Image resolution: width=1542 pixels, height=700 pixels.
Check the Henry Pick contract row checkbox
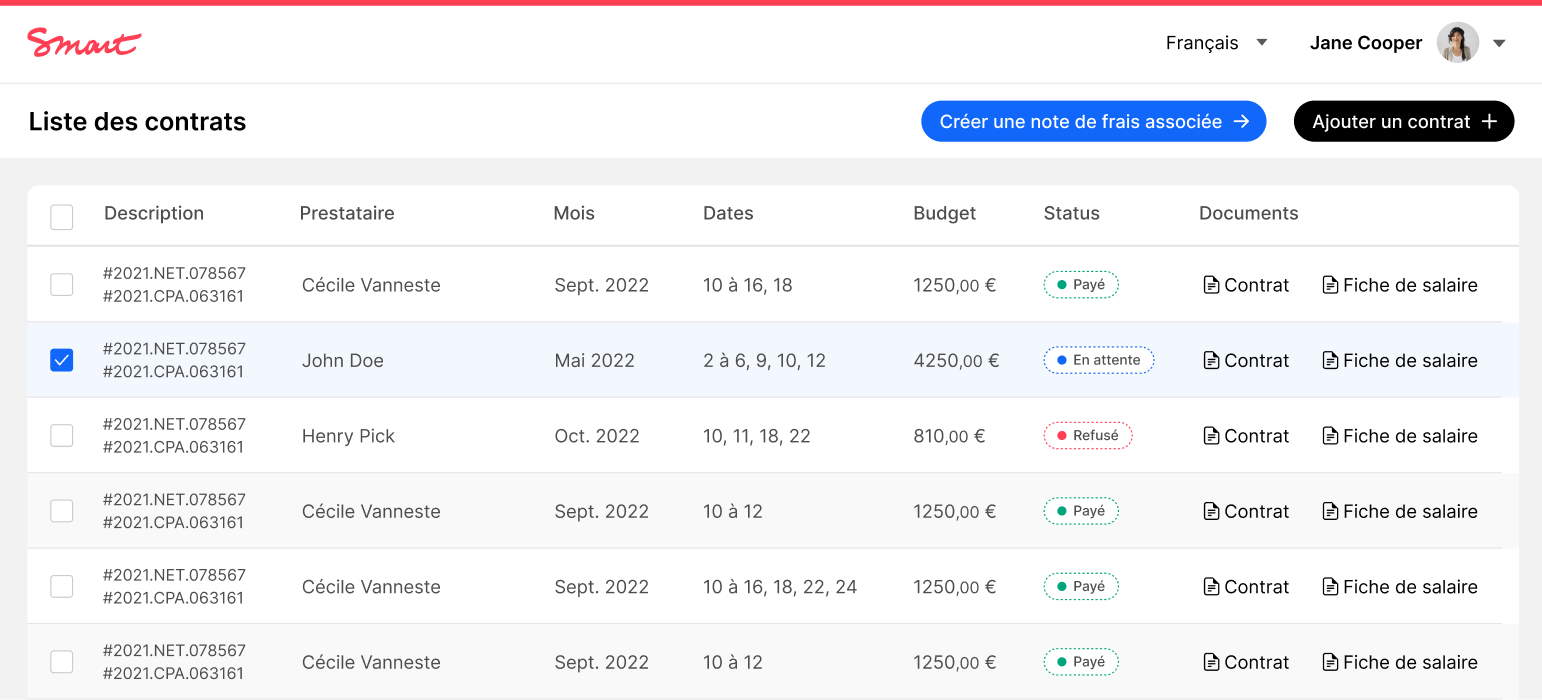point(62,436)
